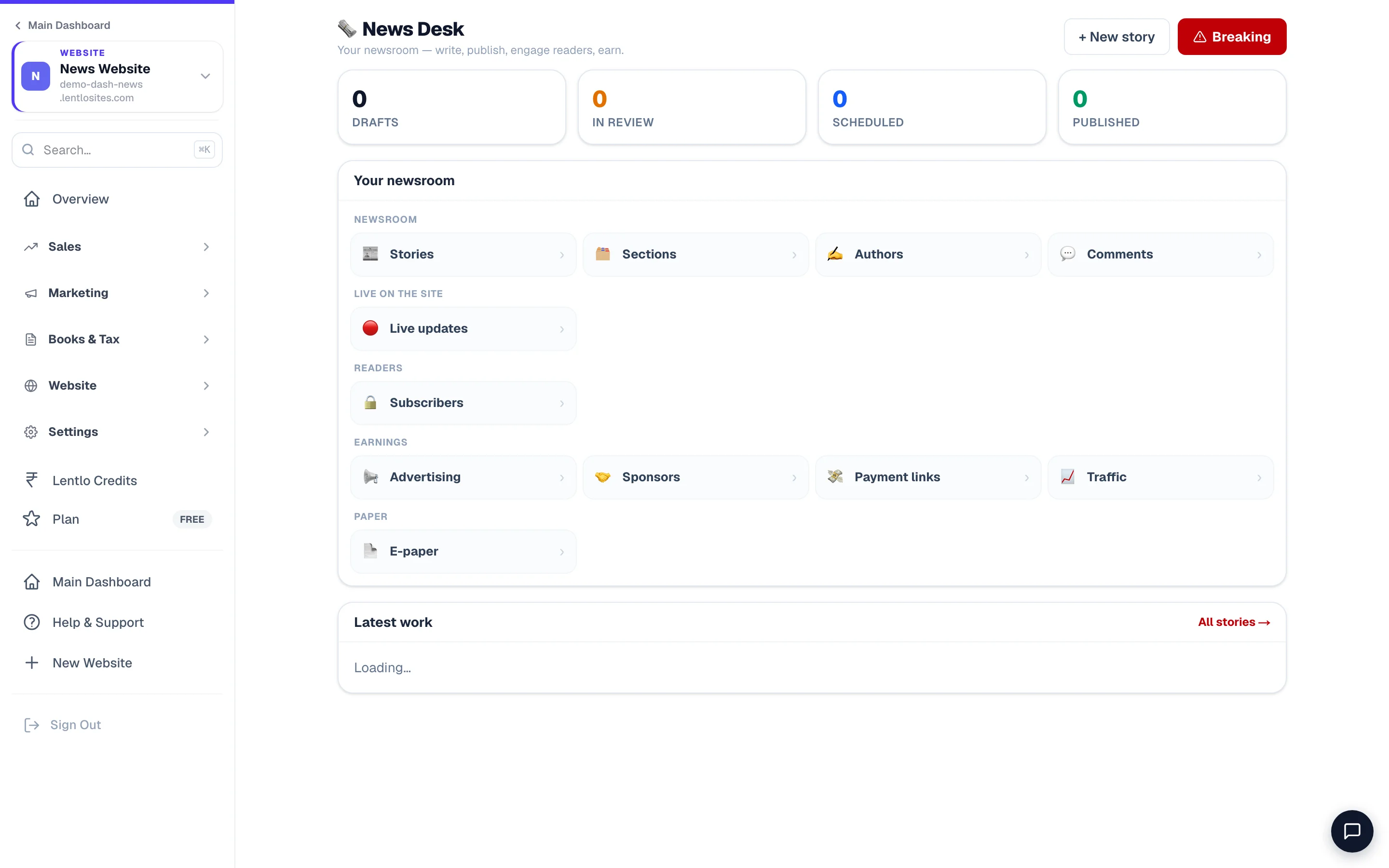Viewport: 1389px width, 868px height.
Task: Click the Advertising megaphone icon
Action: tap(370, 476)
